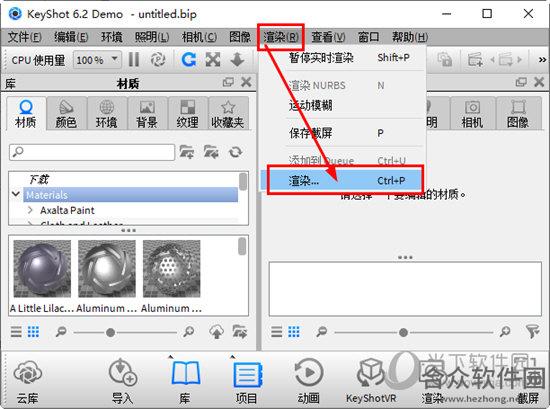Switch to the 颜色 library tab
Viewport: 550px width, 409px height.
pyautogui.click(x=66, y=114)
